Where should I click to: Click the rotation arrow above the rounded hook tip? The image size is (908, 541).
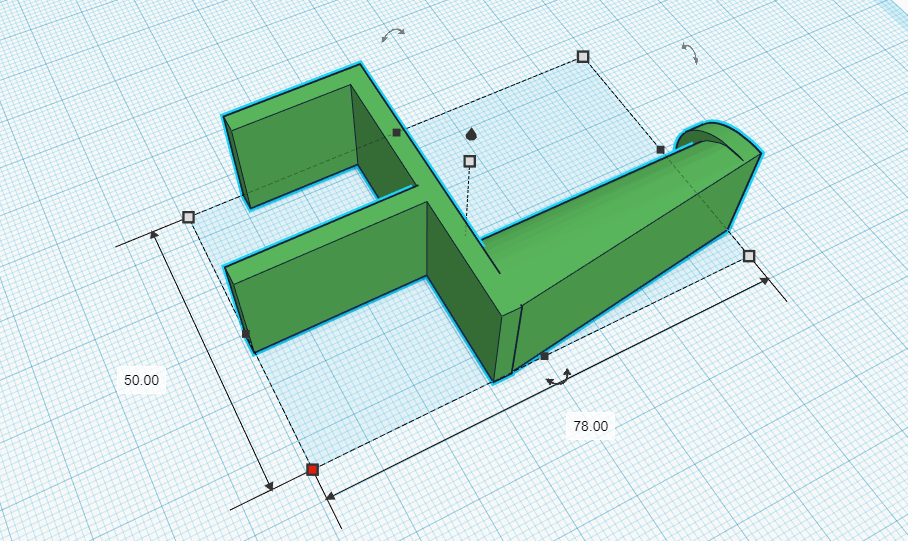coord(690,53)
